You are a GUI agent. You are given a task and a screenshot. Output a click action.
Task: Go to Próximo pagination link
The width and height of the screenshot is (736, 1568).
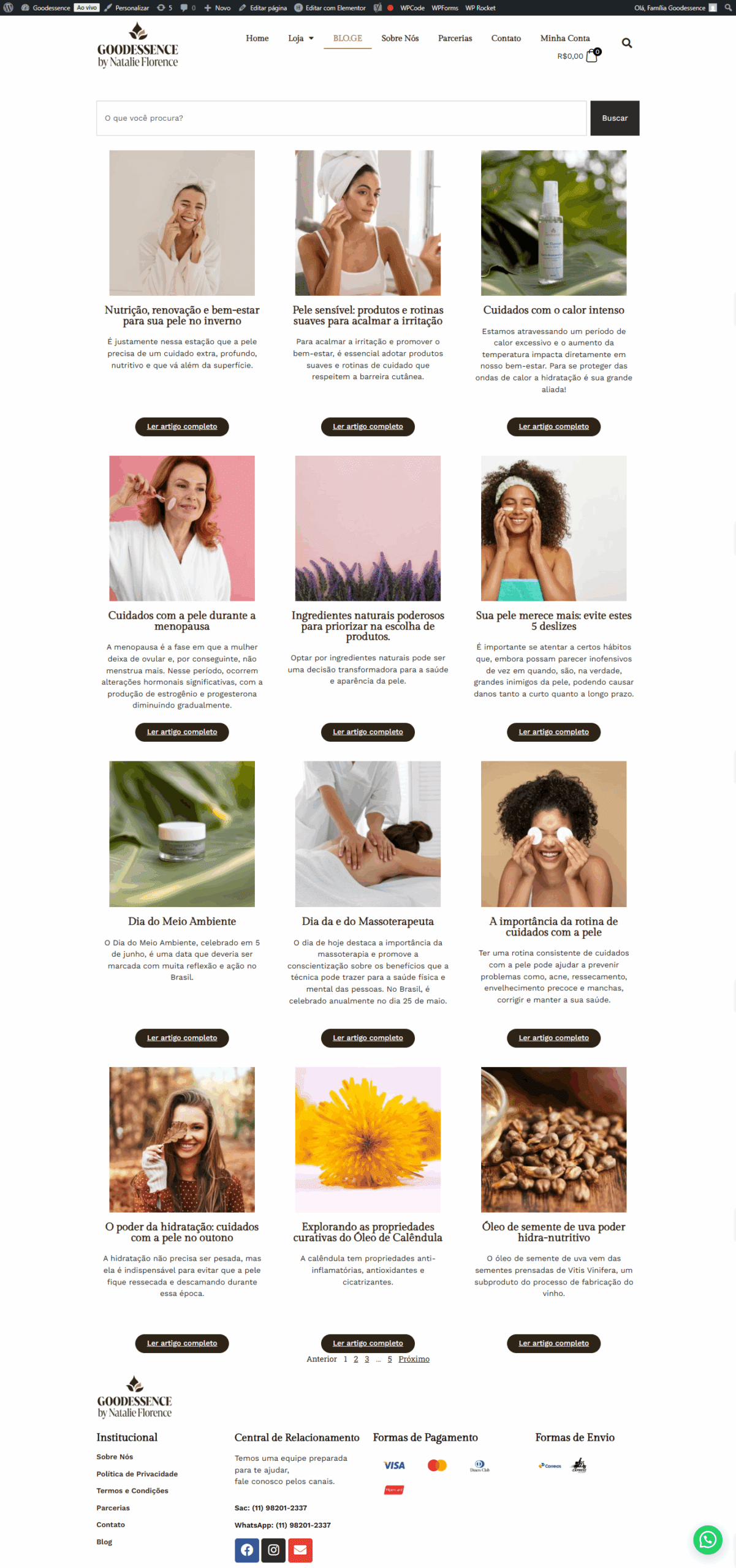coord(414,1359)
